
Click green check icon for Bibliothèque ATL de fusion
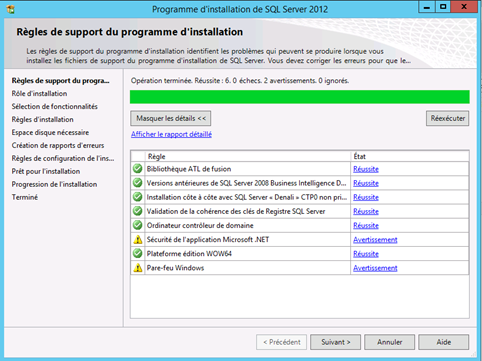[x=137, y=169]
